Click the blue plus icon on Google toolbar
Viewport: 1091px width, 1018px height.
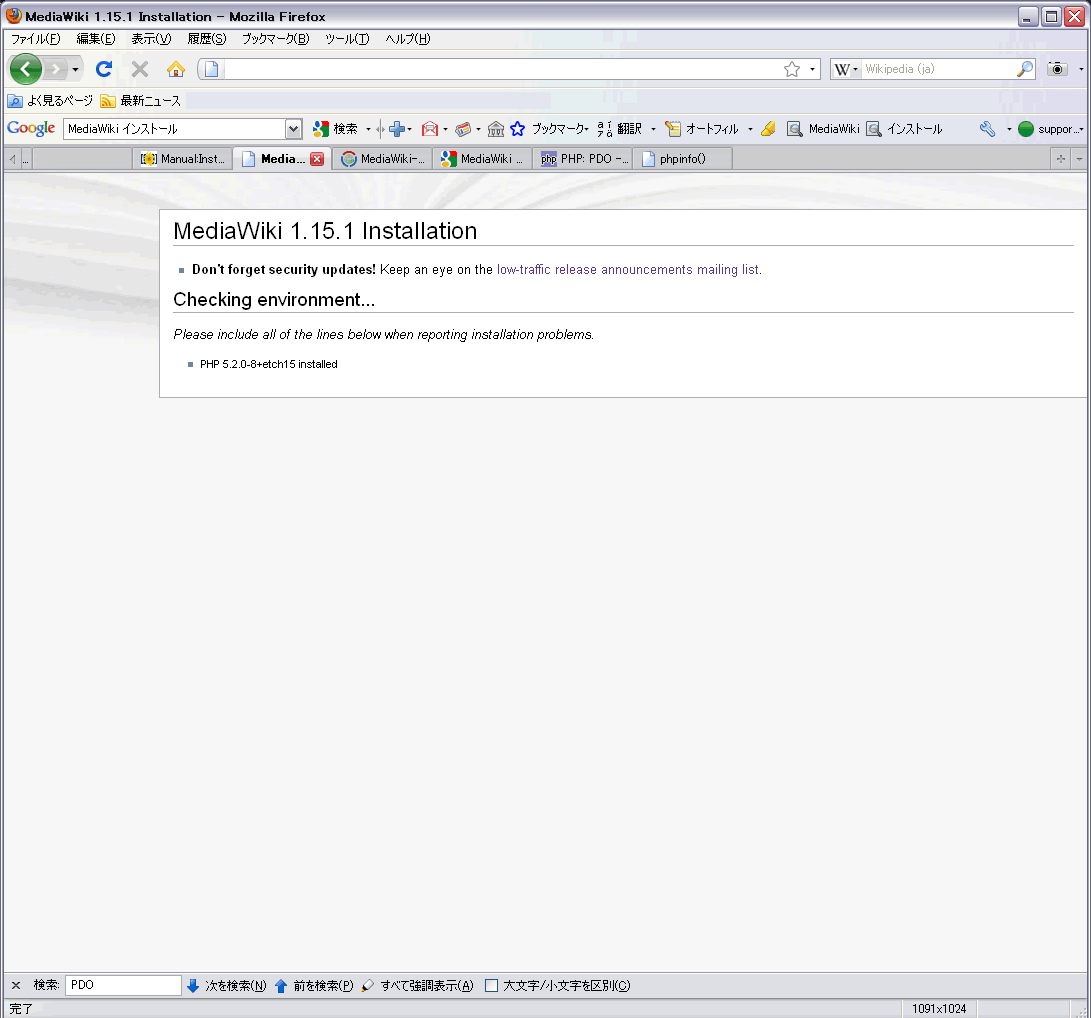[397, 129]
